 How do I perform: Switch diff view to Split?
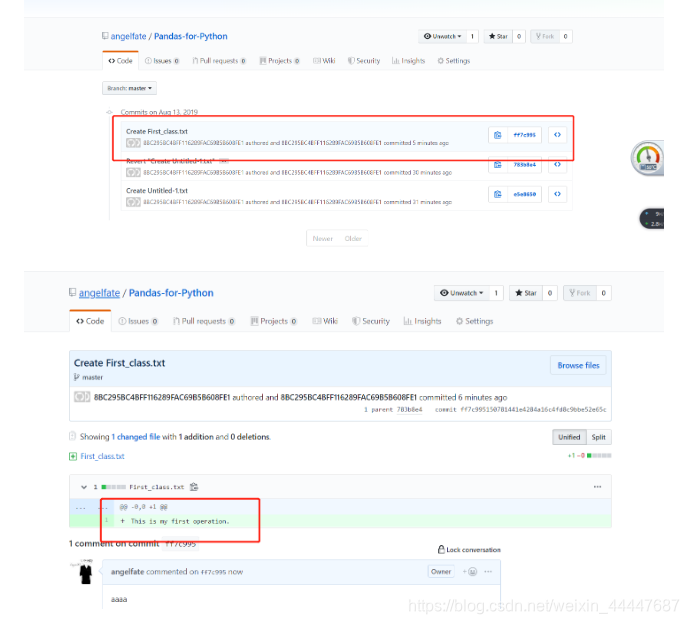coord(598,437)
